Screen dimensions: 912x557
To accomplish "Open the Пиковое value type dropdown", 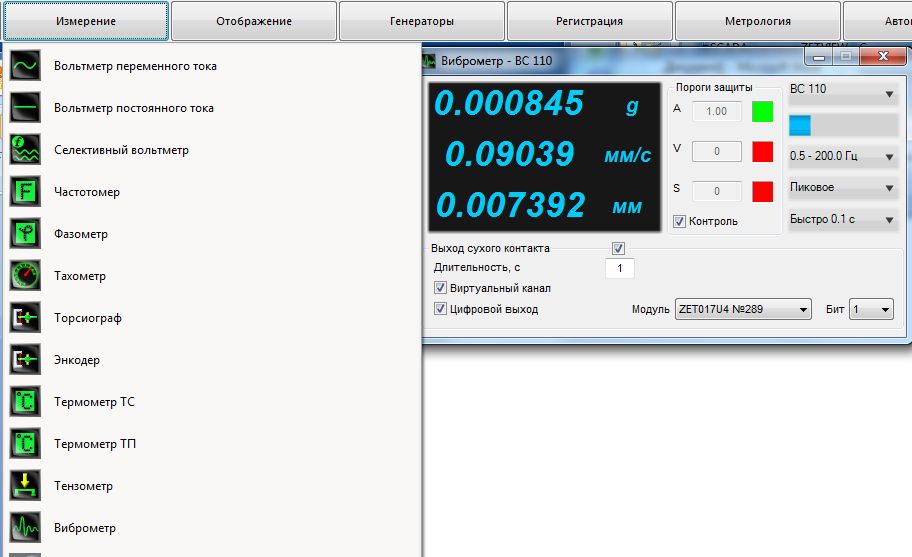I will 843,187.
